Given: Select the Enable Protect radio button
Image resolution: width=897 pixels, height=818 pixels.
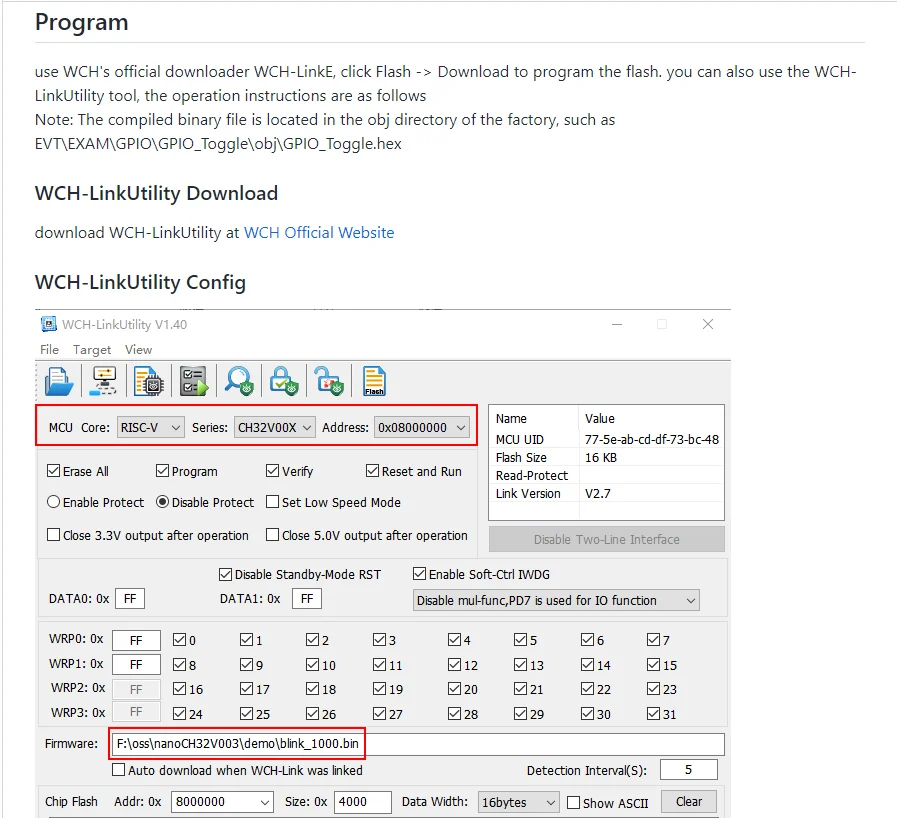Looking at the screenshot, I should pos(54,502).
